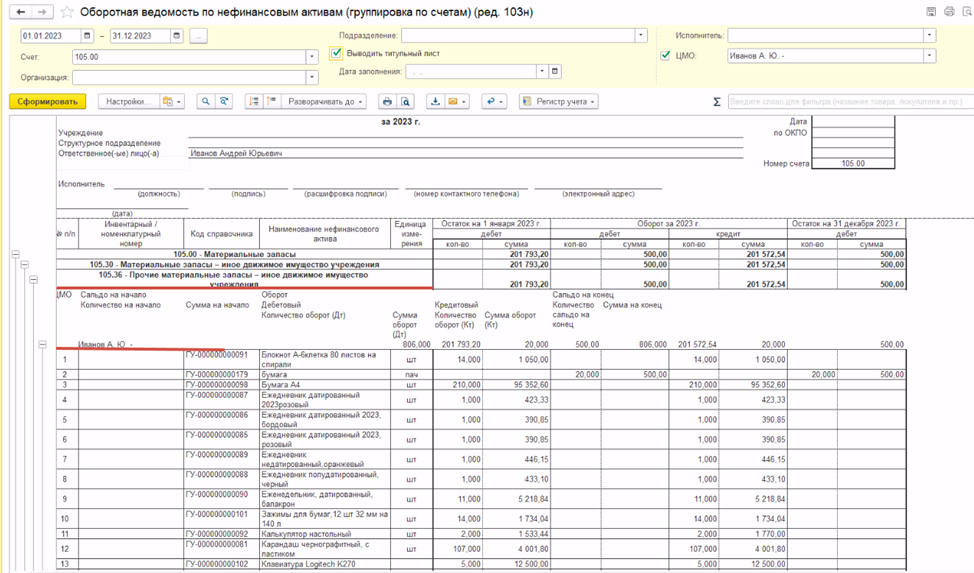
Task: Expand all groups icon
Action: (253, 101)
